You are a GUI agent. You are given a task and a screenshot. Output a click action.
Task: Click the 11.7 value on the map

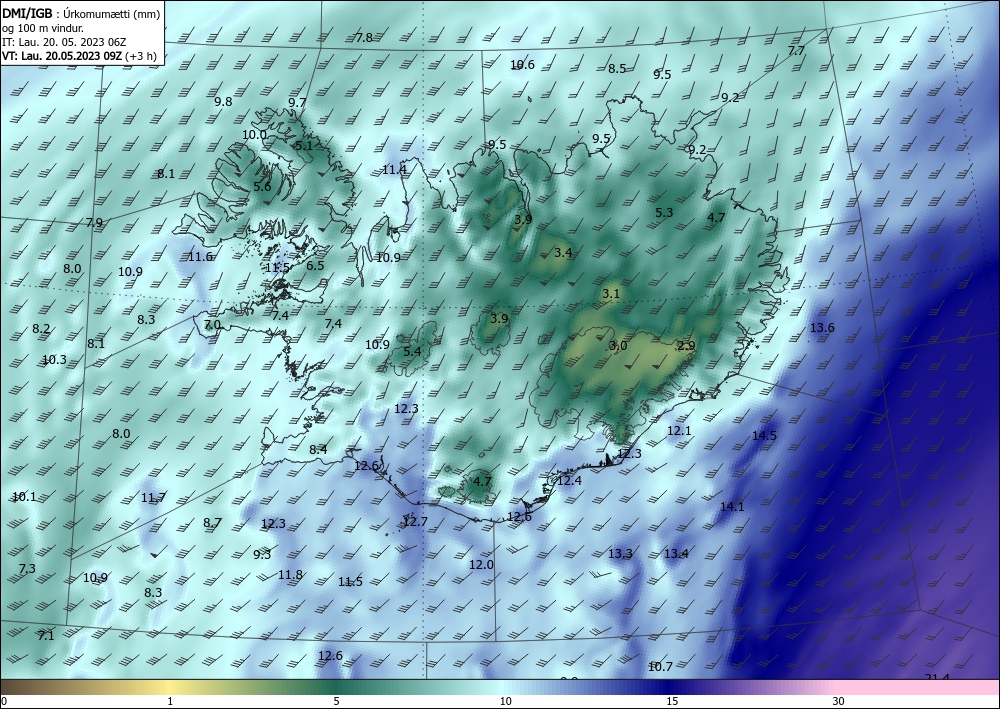click(x=153, y=497)
